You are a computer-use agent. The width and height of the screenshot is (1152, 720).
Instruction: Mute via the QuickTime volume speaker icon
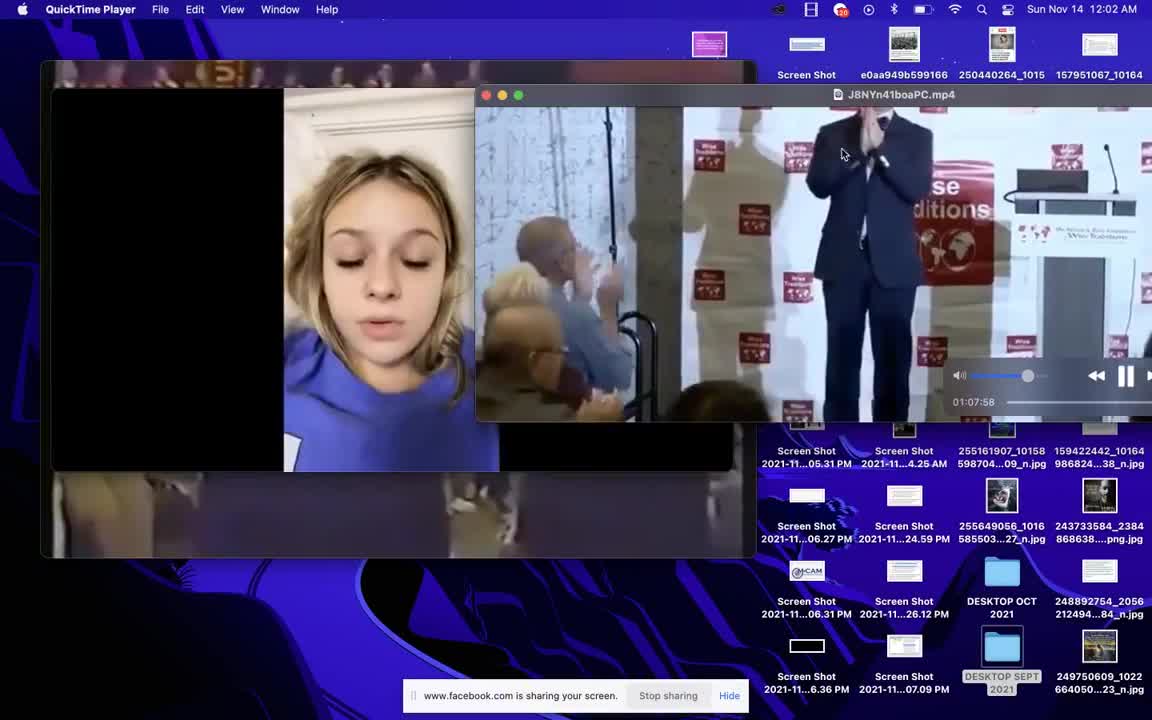point(960,375)
